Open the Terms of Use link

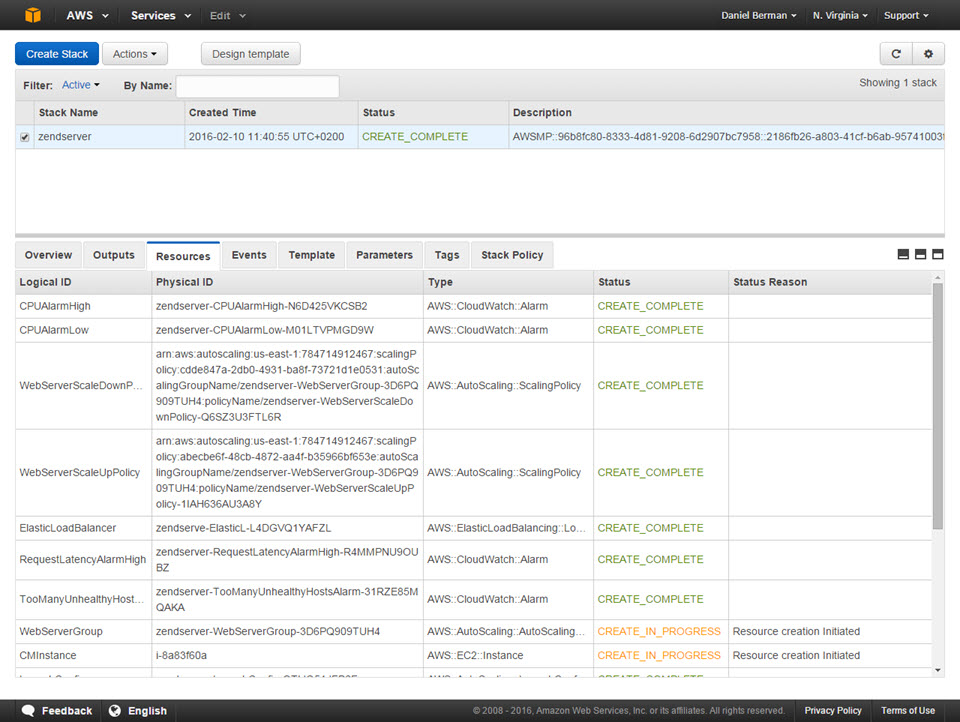[908, 710]
